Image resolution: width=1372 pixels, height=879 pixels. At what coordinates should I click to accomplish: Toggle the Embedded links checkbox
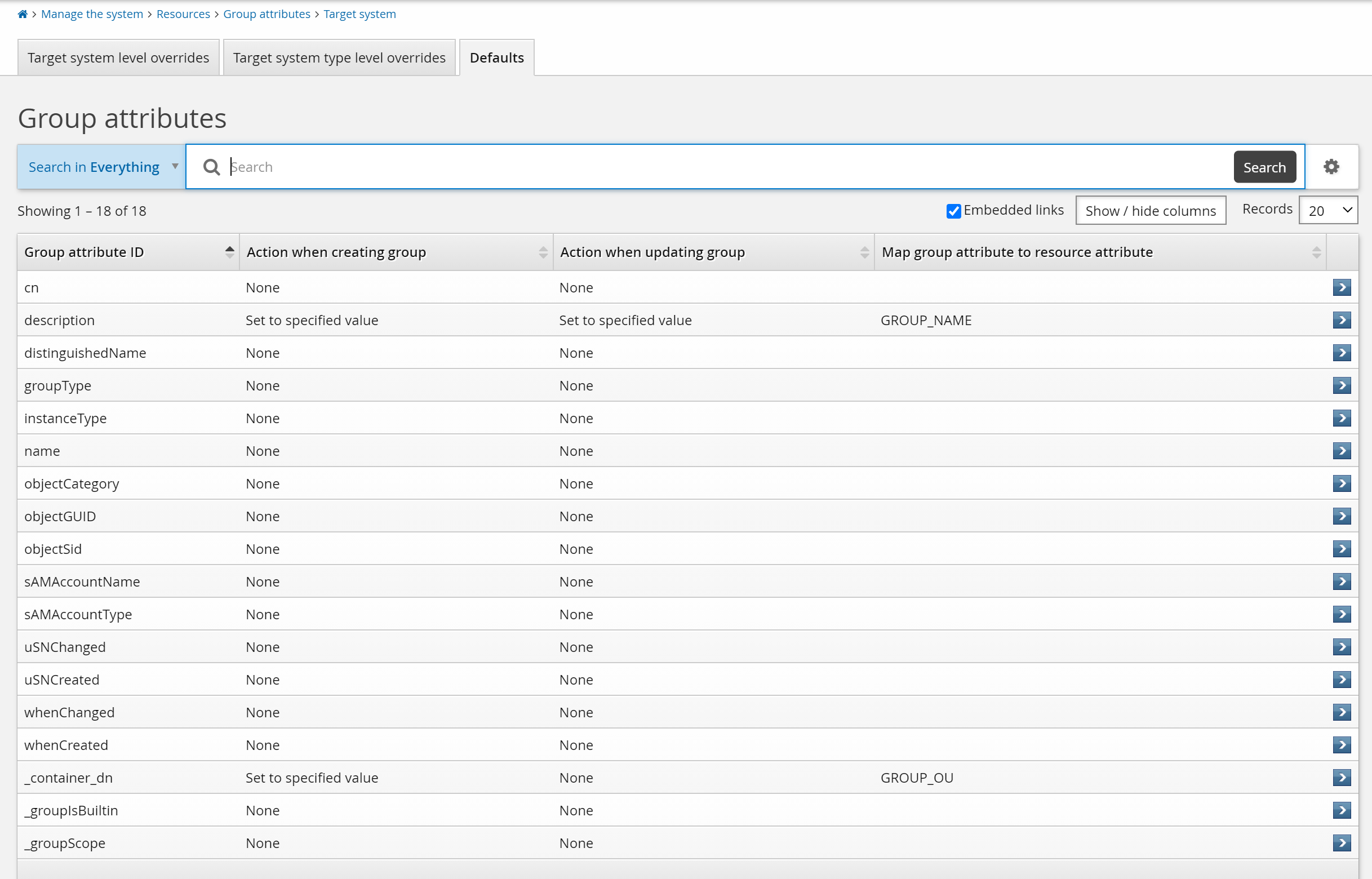pos(953,211)
